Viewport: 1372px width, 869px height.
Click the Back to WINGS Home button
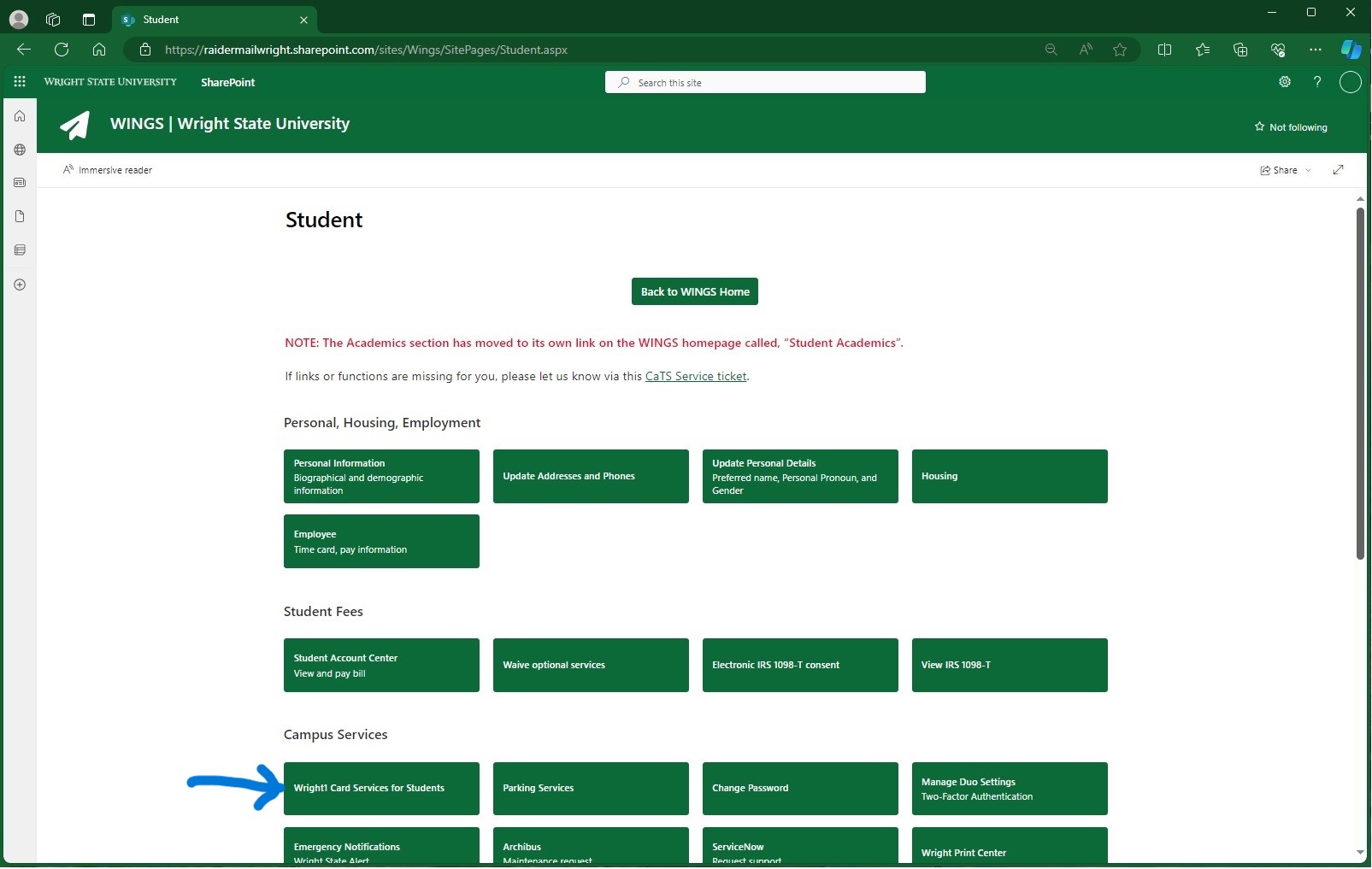point(694,291)
